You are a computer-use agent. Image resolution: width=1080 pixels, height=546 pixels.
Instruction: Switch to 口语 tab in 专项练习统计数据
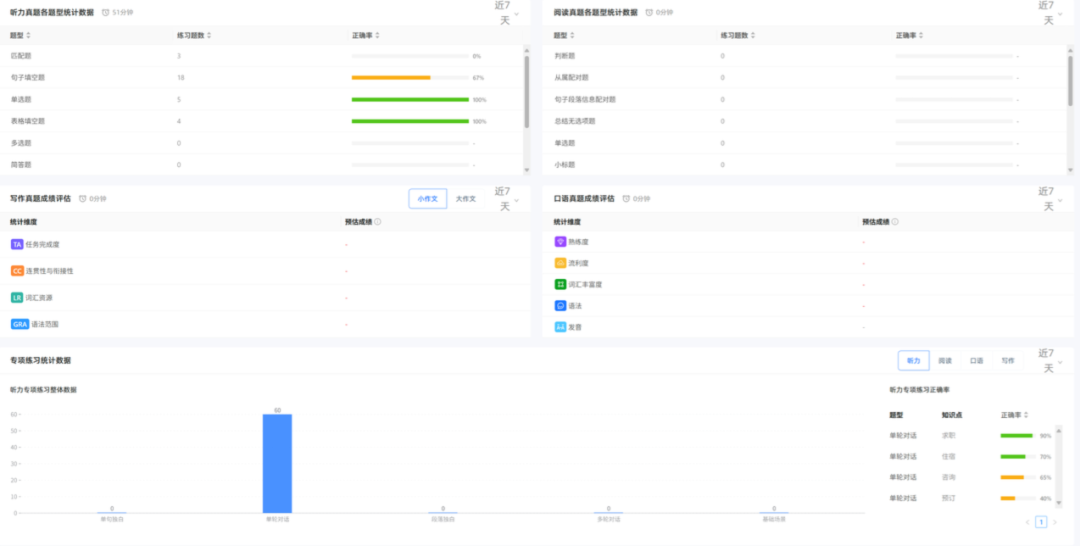[977, 360]
